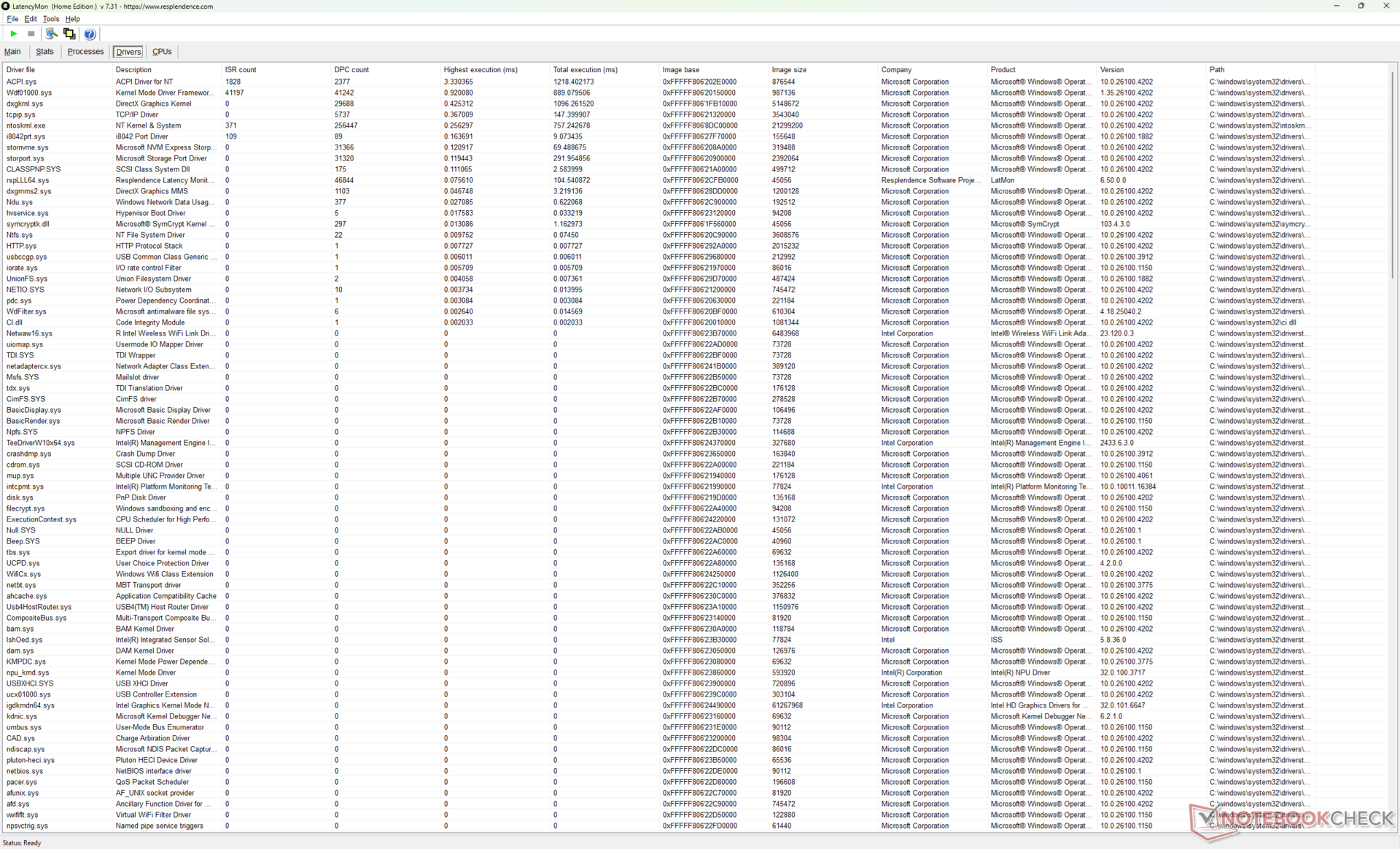Open help via blue question mark icon
Viewport: 1400px width, 849px height.
click(90, 34)
